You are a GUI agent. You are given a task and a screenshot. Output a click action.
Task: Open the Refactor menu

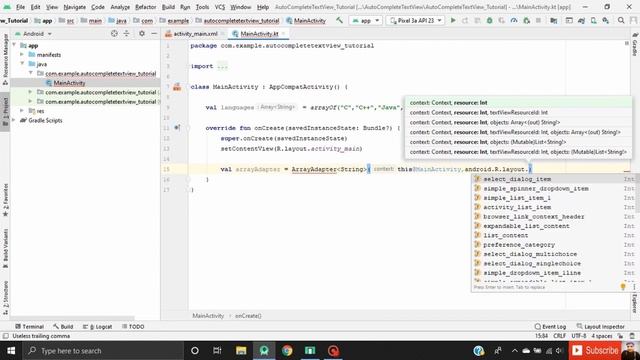click(x=146, y=7)
